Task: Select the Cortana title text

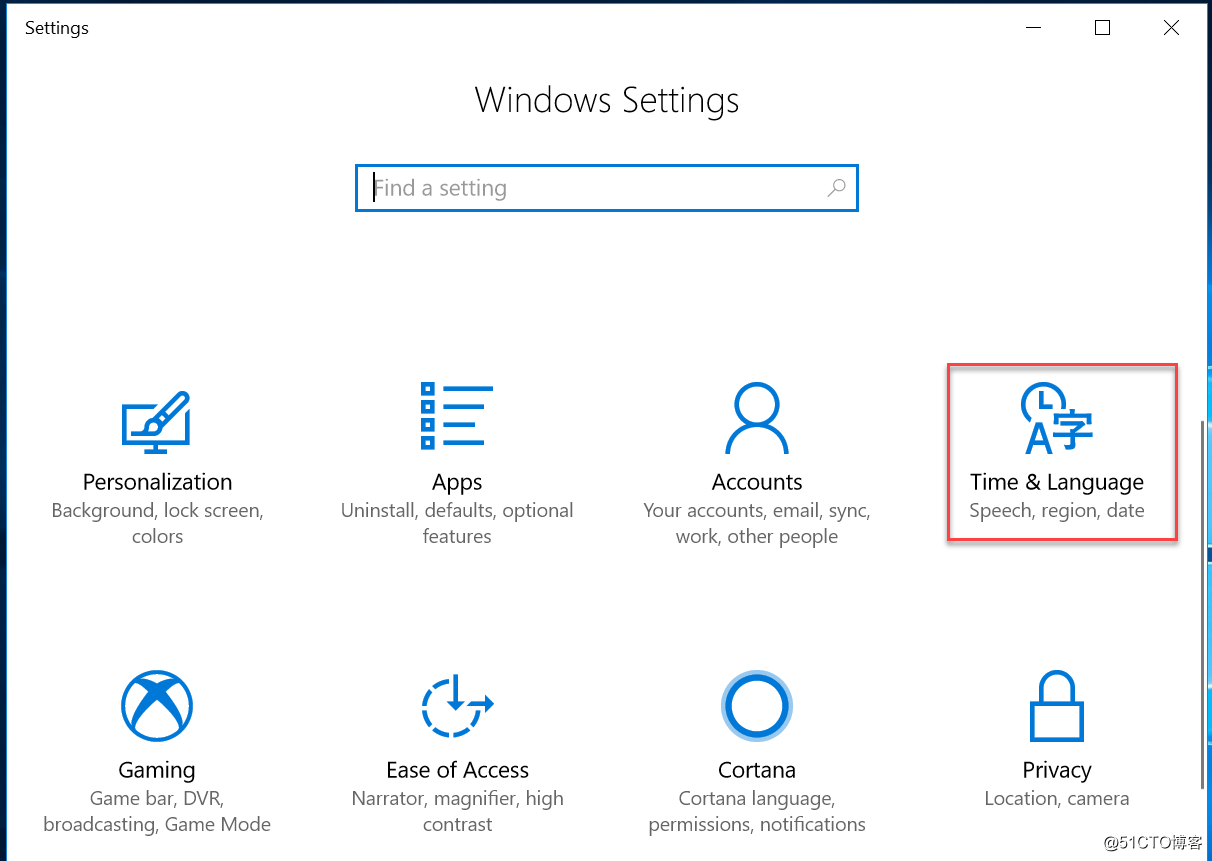Action: tap(757, 770)
